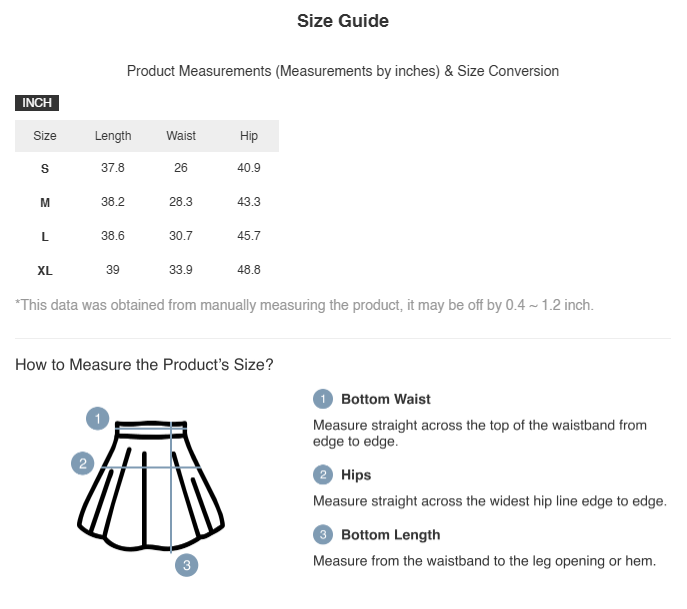This screenshot has height=609, width=687.
Task: Click the Bottom Length heading
Action: pos(391,535)
